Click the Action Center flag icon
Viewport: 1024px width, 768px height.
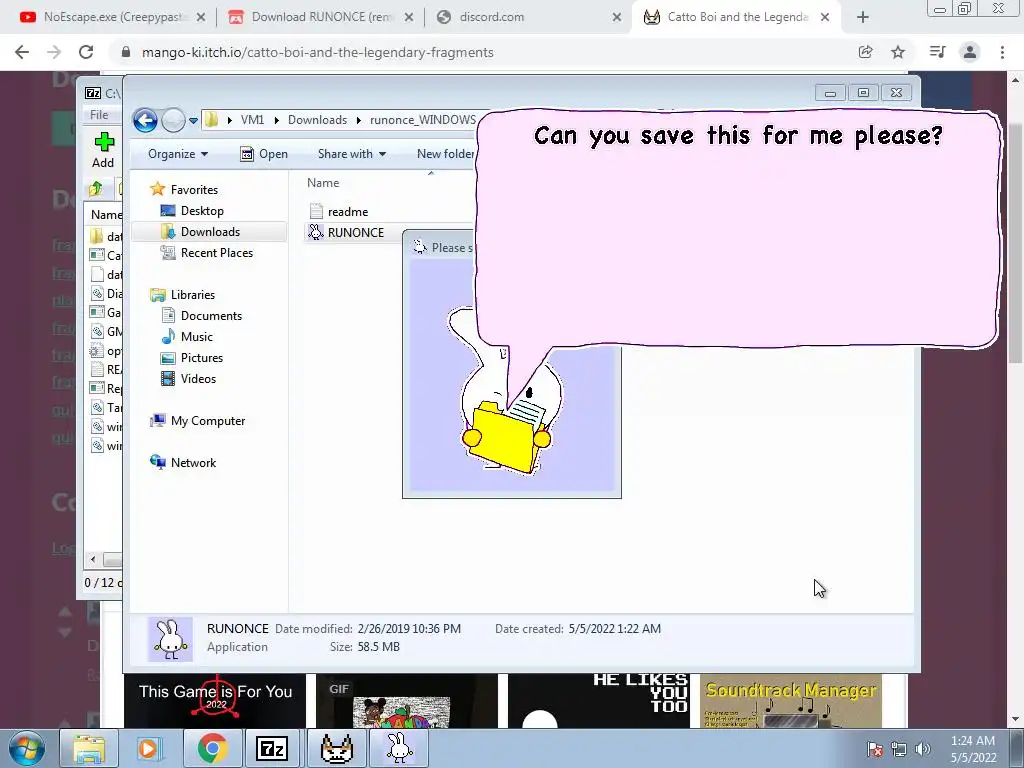click(875, 749)
